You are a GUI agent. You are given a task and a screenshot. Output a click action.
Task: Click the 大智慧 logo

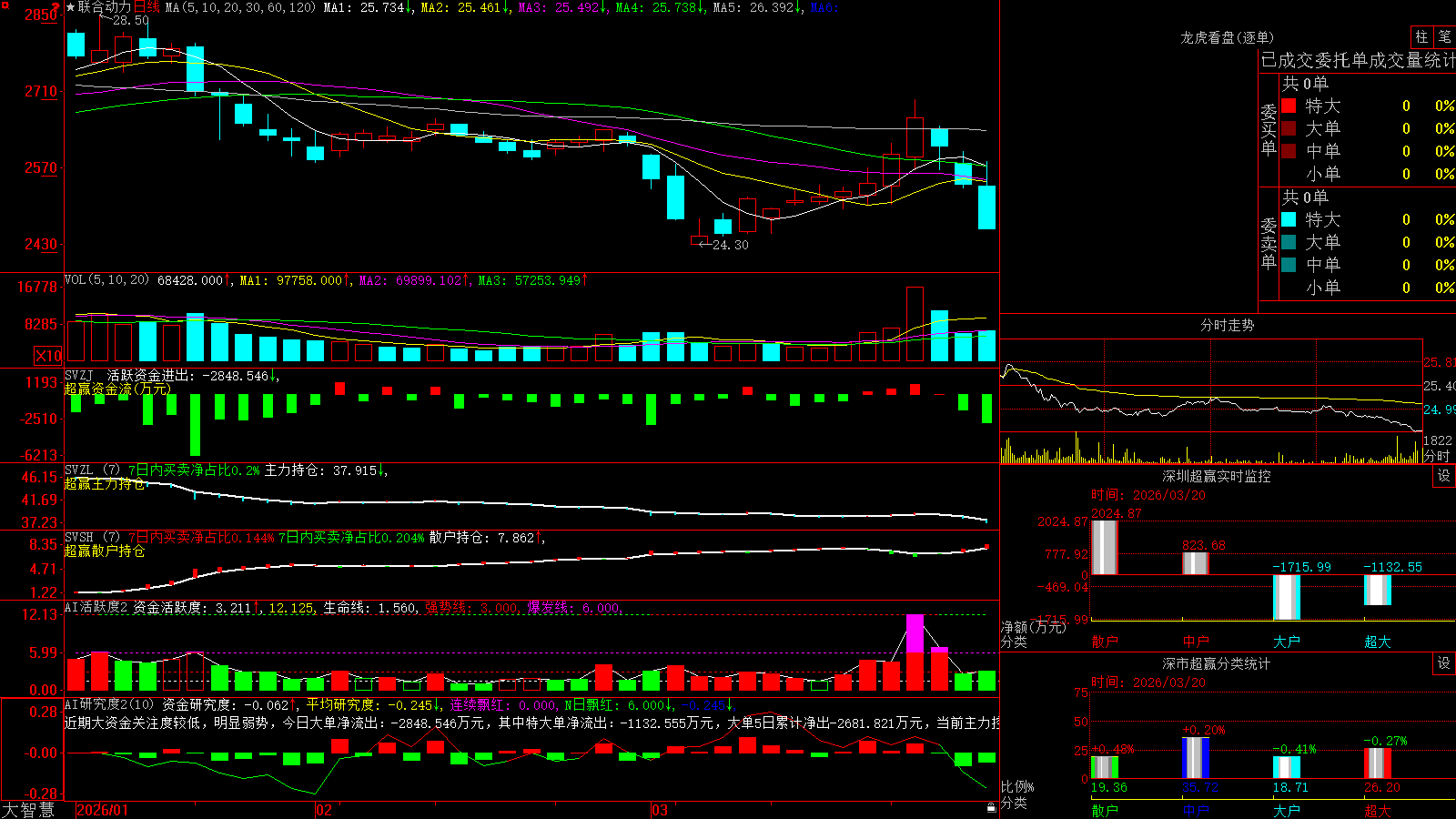click(x=28, y=810)
